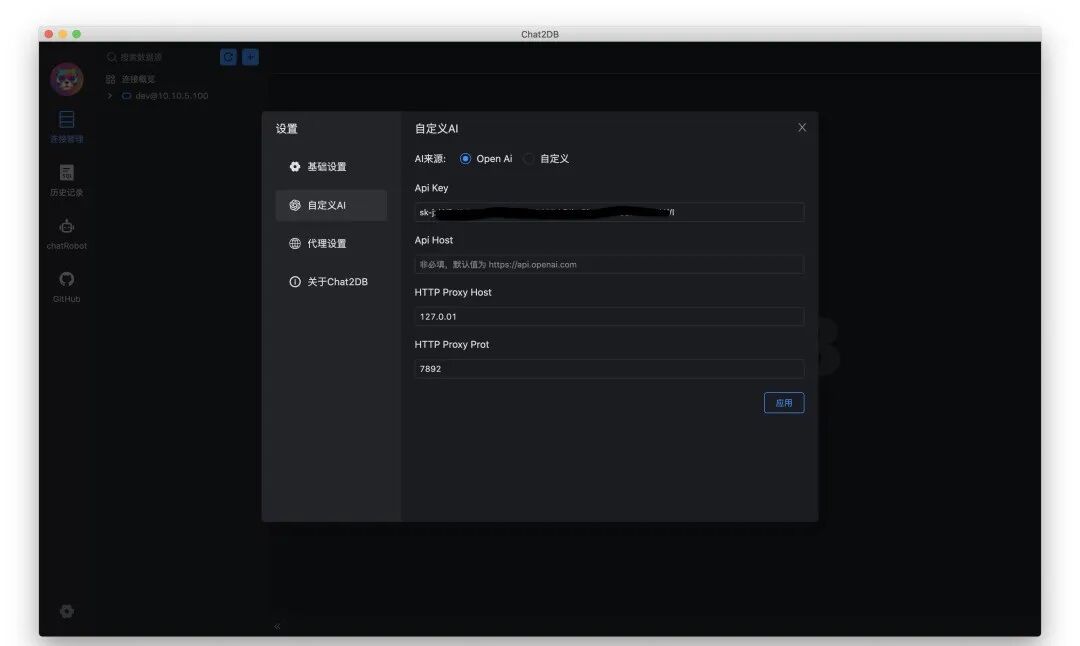The width and height of the screenshot is (1080, 646).
Task: Click the Api Host input field
Action: pos(608,264)
